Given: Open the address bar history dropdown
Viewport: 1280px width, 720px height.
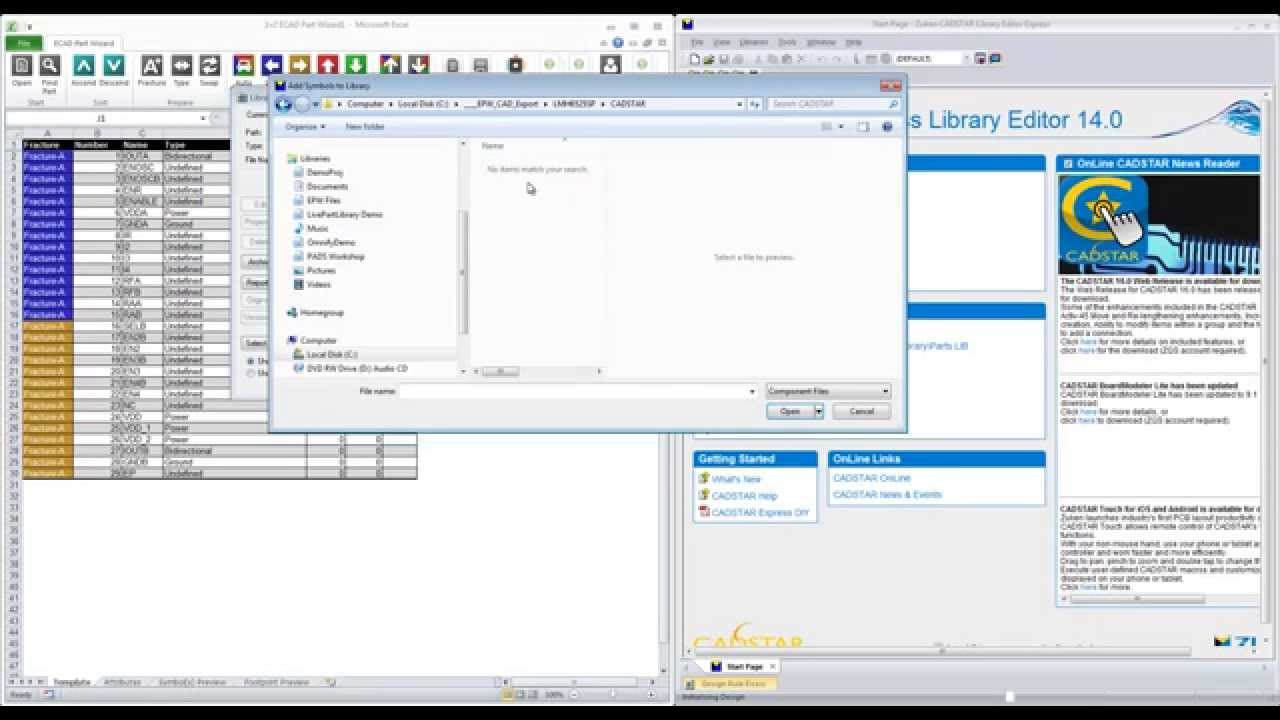Looking at the screenshot, I should tap(739, 104).
